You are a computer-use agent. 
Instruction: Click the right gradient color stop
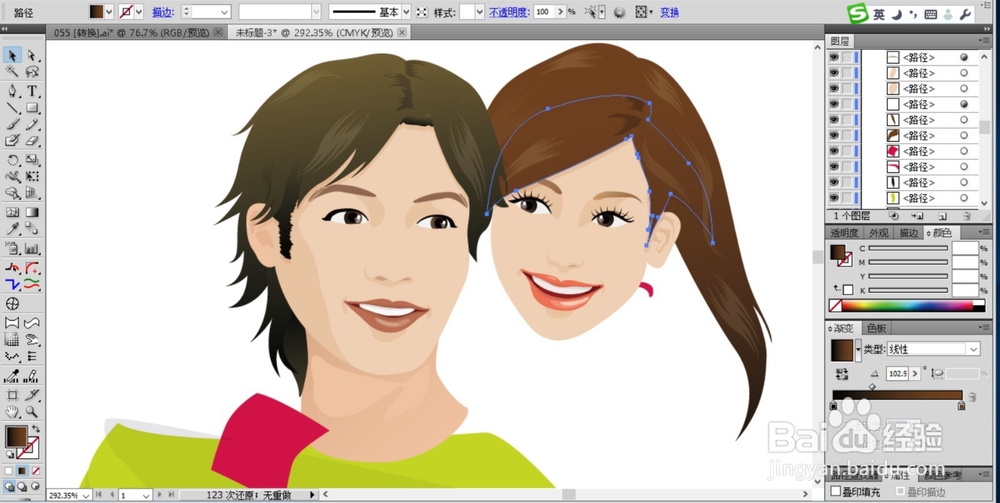pos(961,405)
